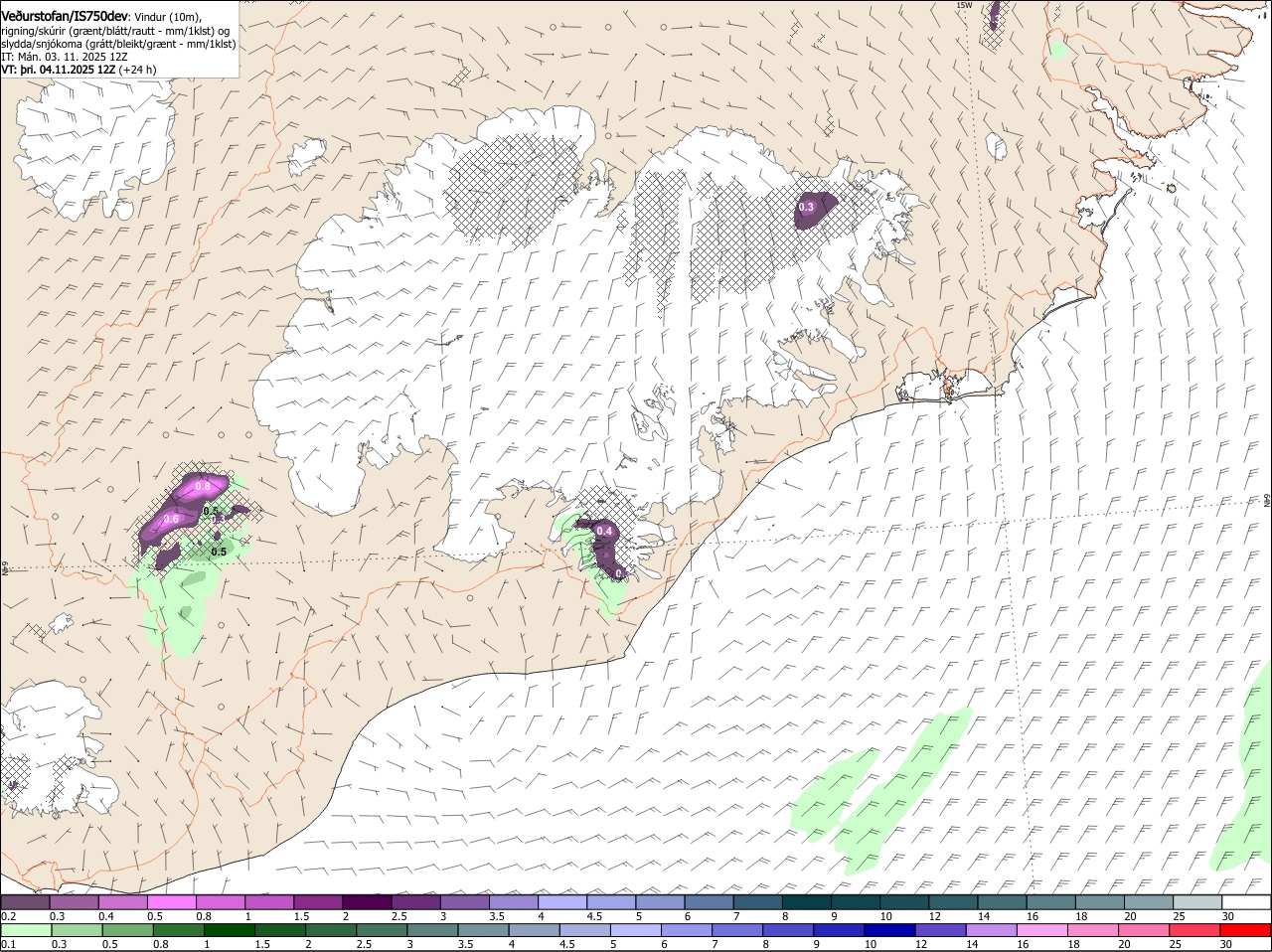Pick lower legend swatch between 0.1 and 0.3
The image size is (1272, 952).
click(x=25, y=930)
